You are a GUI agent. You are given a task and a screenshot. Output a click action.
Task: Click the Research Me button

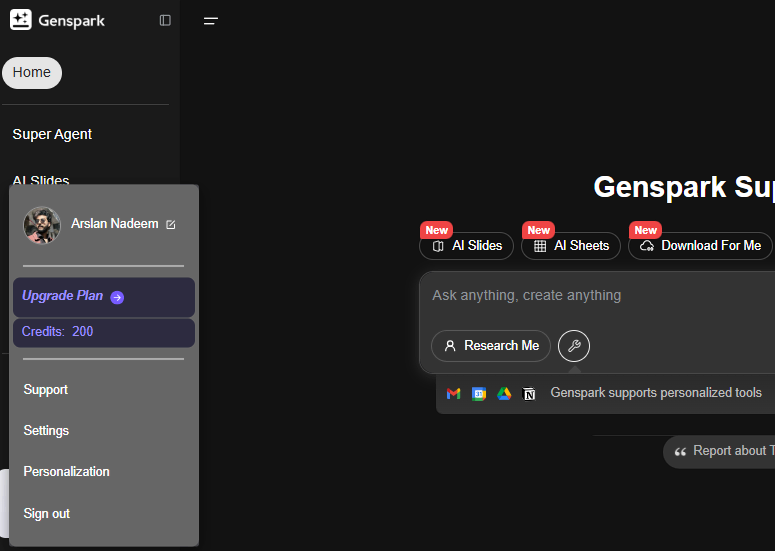click(x=491, y=346)
